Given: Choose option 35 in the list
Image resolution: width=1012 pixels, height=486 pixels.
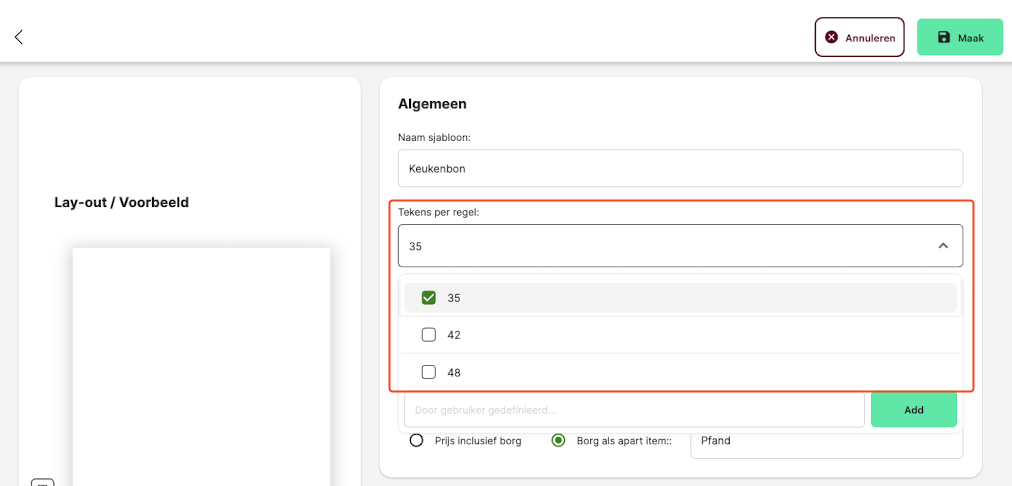Looking at the screenshot, I should (x=680, y=298).
